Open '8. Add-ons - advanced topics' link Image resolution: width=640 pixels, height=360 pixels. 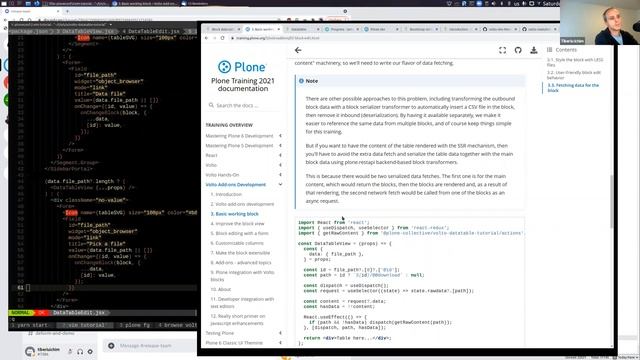pos(241,263)
